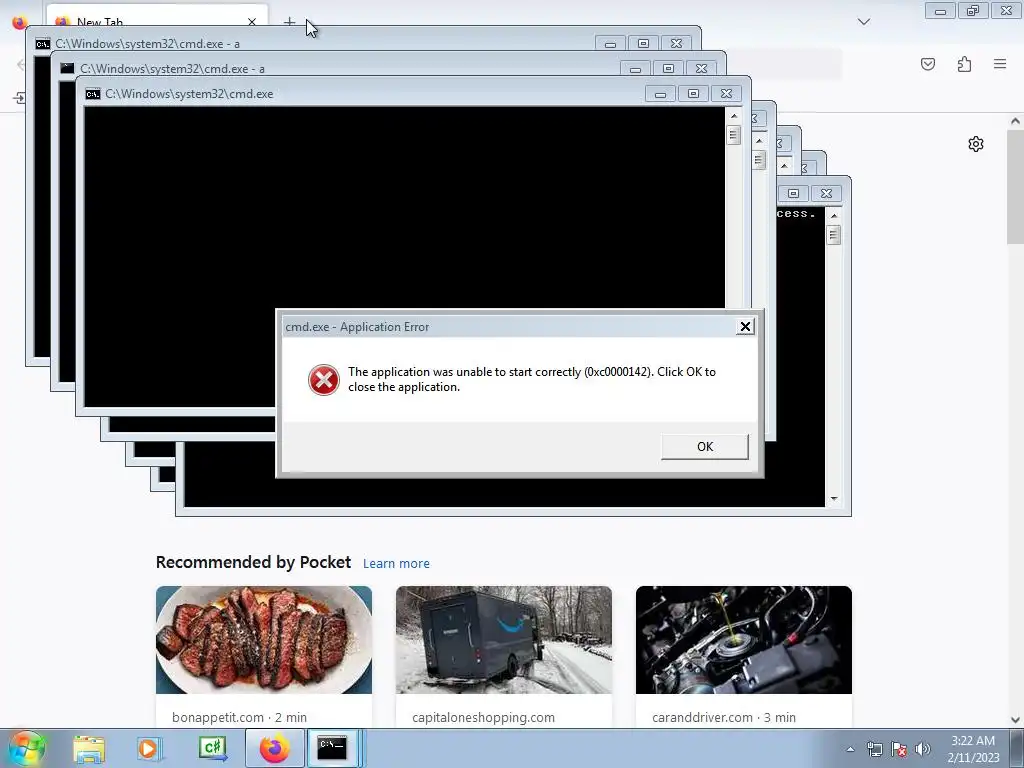The width and height of the screenshot is (1024, 768).
Task: Close the New Tab tab
Action: click(x=252, y=22)
